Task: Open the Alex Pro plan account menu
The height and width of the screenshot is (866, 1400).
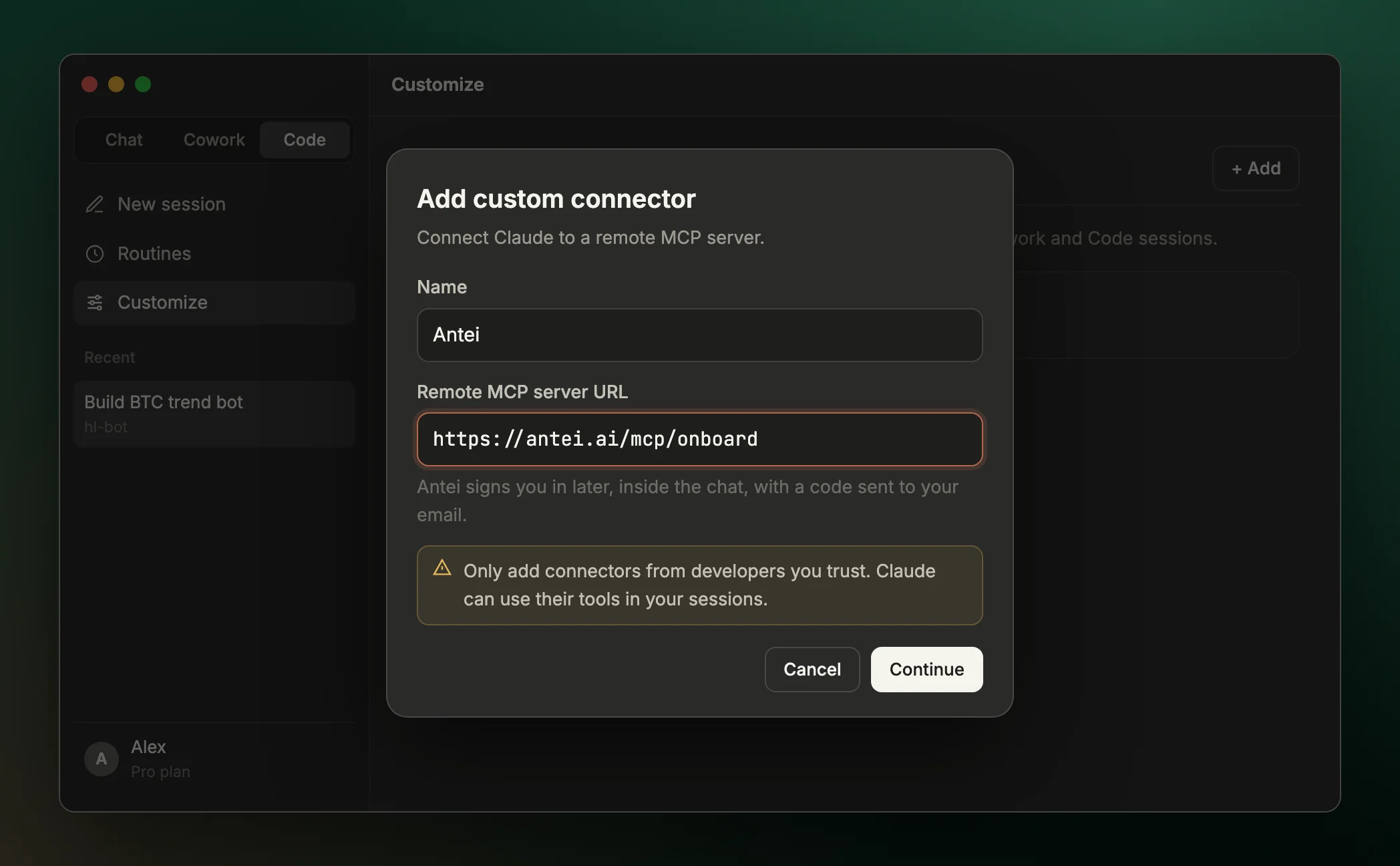Action: click(x=214, y=758)
